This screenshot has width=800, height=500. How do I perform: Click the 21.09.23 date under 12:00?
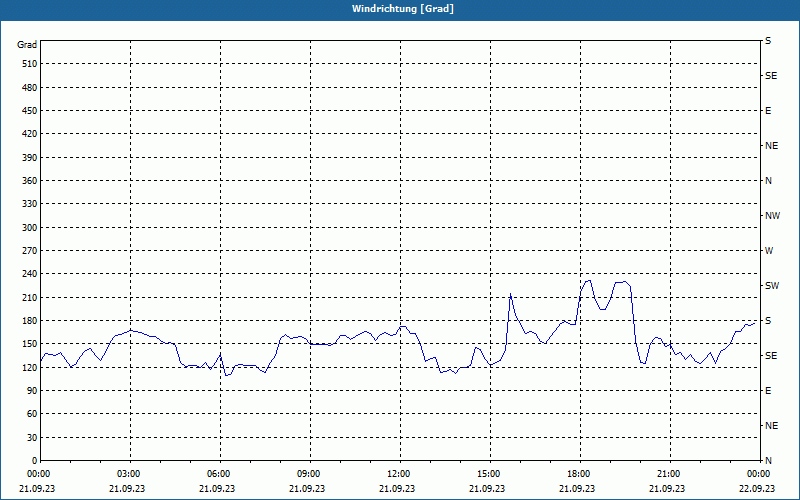(x=397, y=489)
